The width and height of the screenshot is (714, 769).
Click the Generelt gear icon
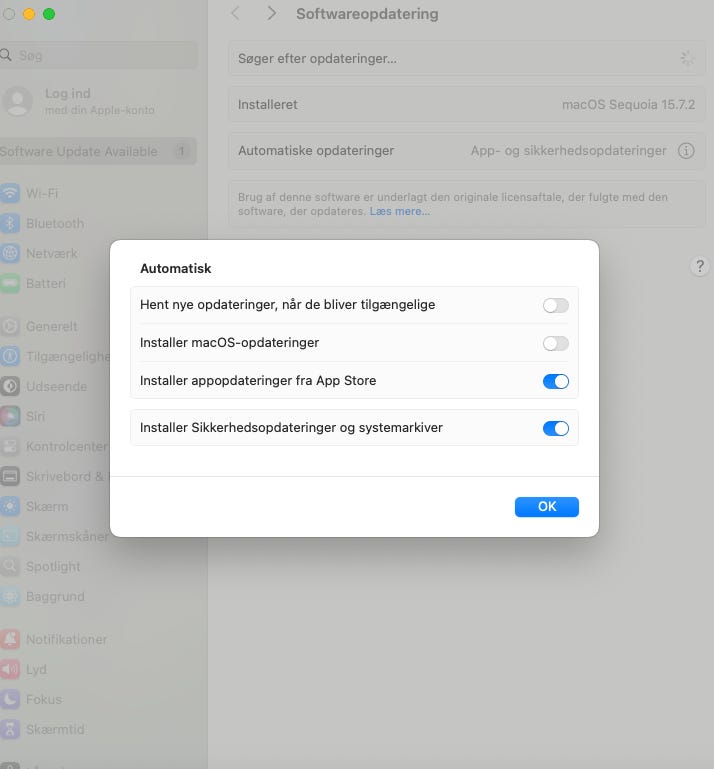click(x=10, y=326)
